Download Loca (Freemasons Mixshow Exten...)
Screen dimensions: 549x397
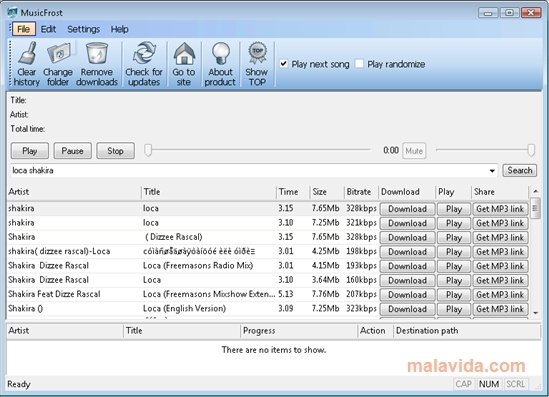pyautogui.click(x=407, y=295)
